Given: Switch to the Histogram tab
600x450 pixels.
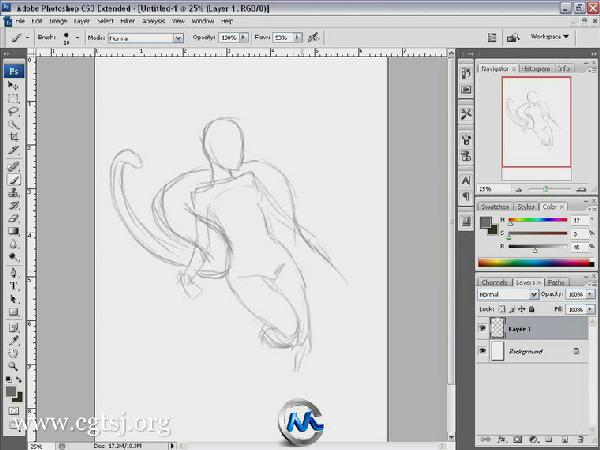Looking at the screenshot, I should pyautogui.click(x=537, y=69).
